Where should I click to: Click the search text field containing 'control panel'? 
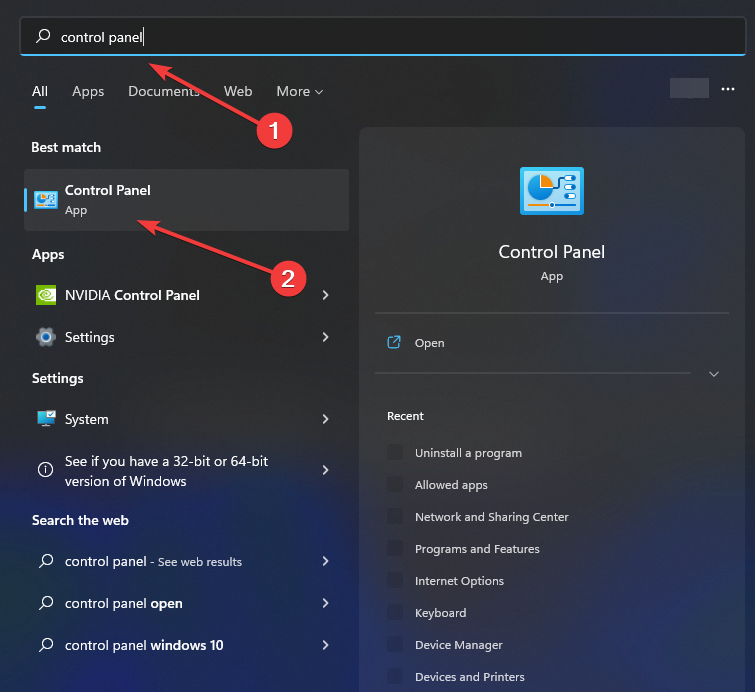(383, 37)
